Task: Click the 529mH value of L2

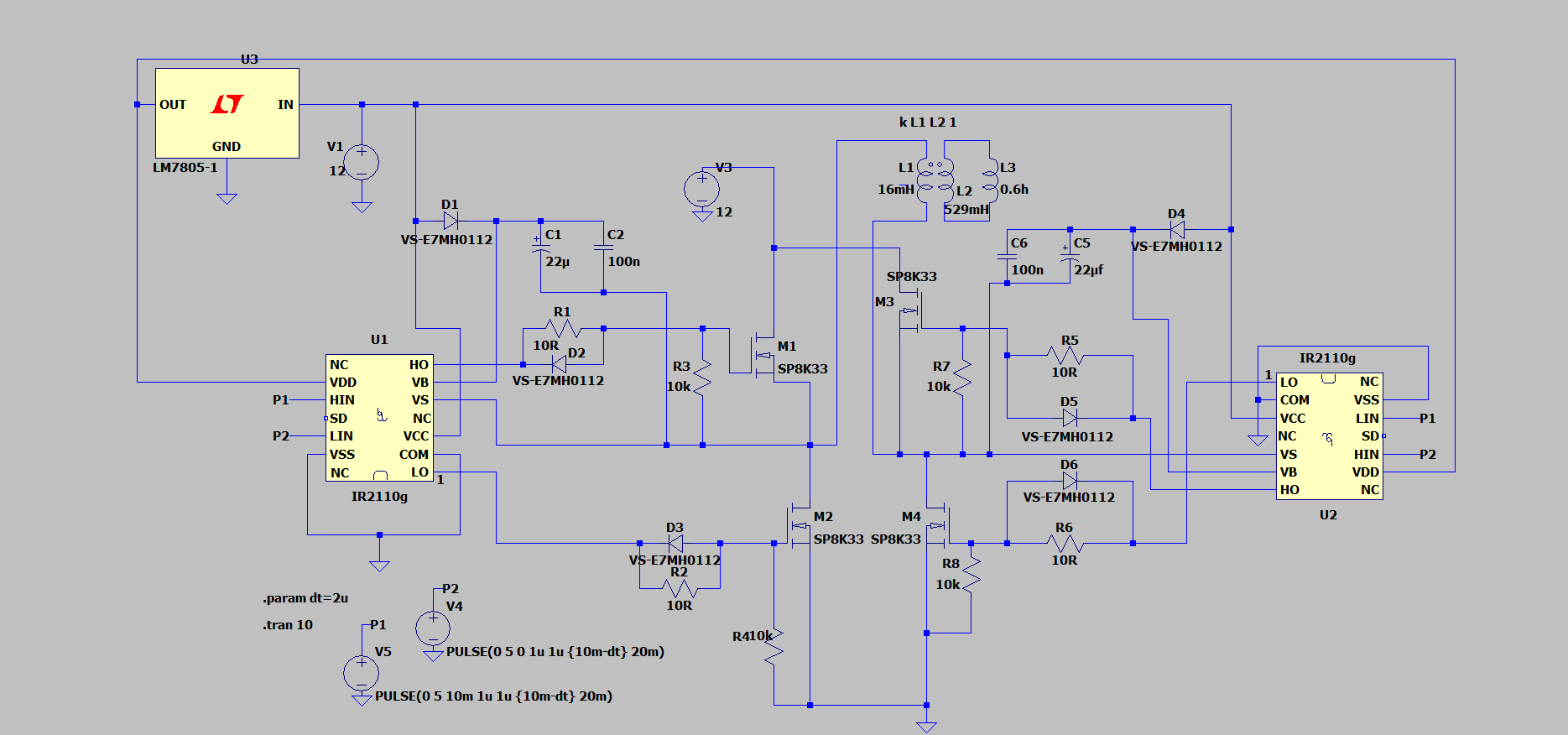Action: click(966, 210)
